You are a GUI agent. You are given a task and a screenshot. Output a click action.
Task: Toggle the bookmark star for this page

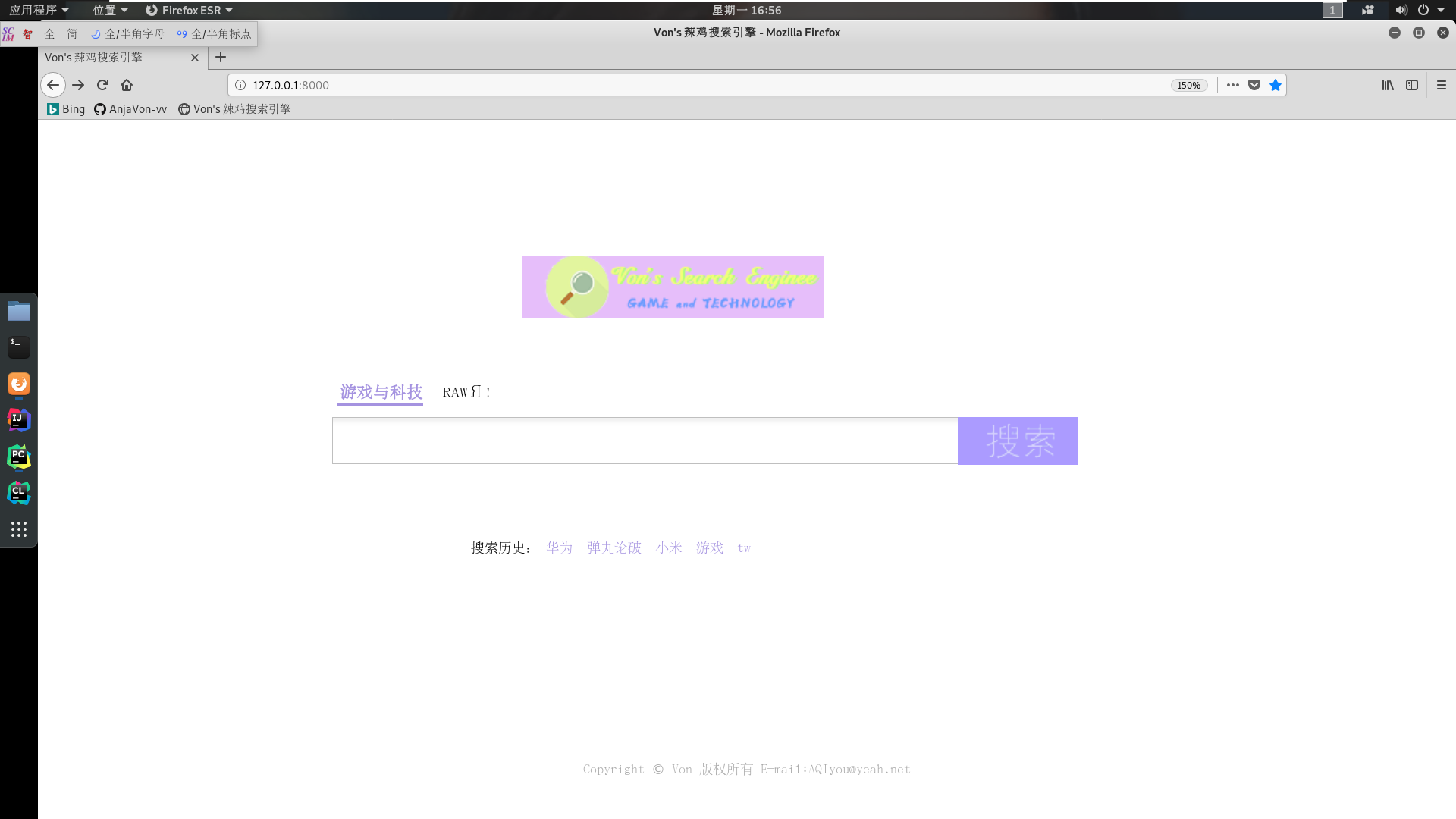pos(1275,85)
